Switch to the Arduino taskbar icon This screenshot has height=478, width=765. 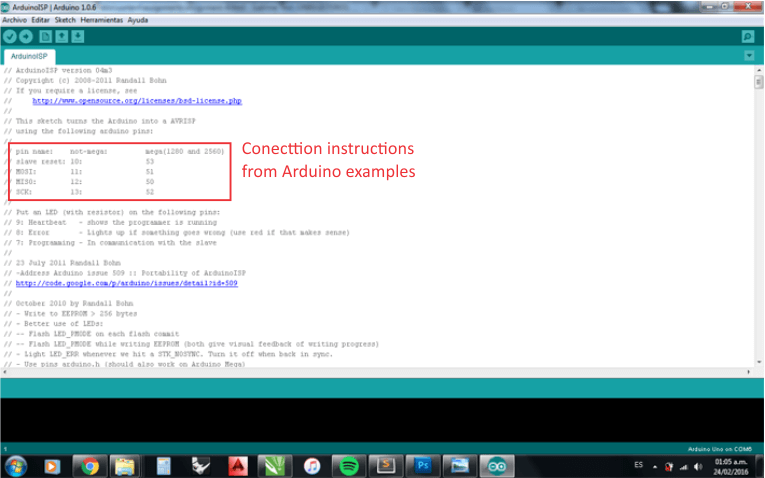[x=497, y=467]
